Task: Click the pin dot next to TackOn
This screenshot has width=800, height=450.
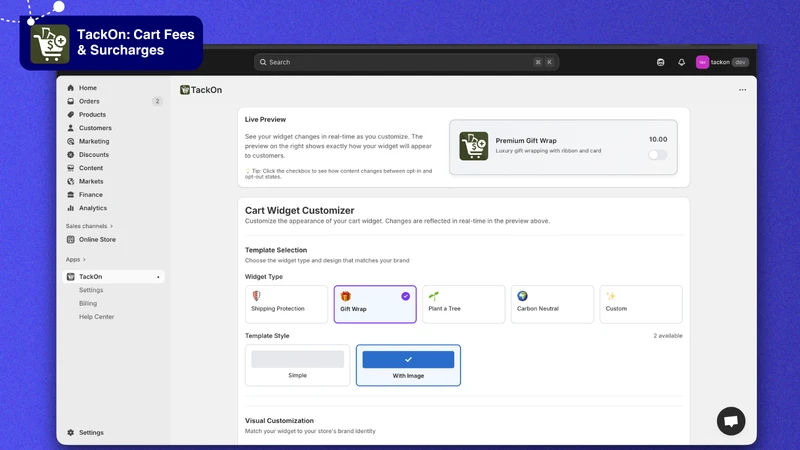Action: point(158,277)
